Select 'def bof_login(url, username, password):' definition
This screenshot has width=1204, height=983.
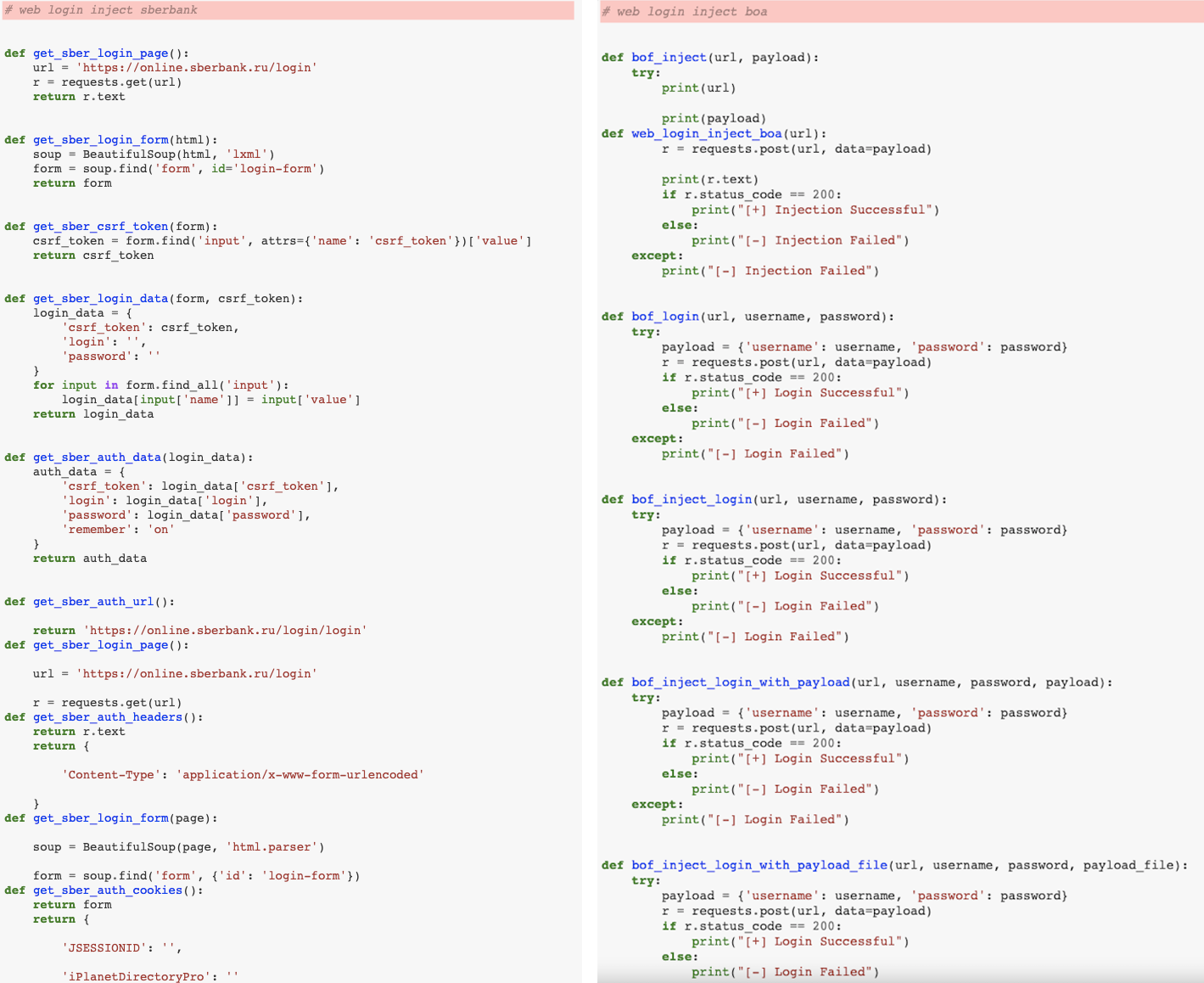748,316
